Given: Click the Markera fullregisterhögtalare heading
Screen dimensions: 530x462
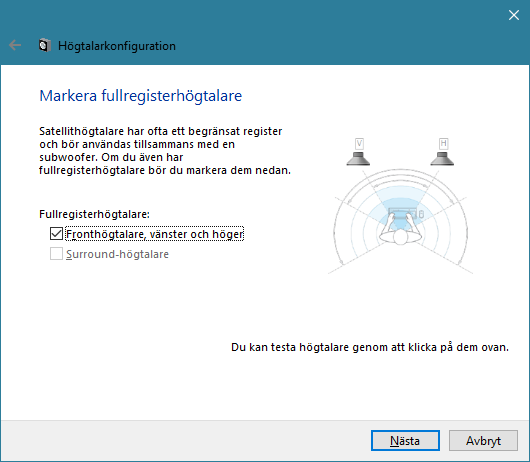Looking at the screenshot, I should (x=141, y=96).
